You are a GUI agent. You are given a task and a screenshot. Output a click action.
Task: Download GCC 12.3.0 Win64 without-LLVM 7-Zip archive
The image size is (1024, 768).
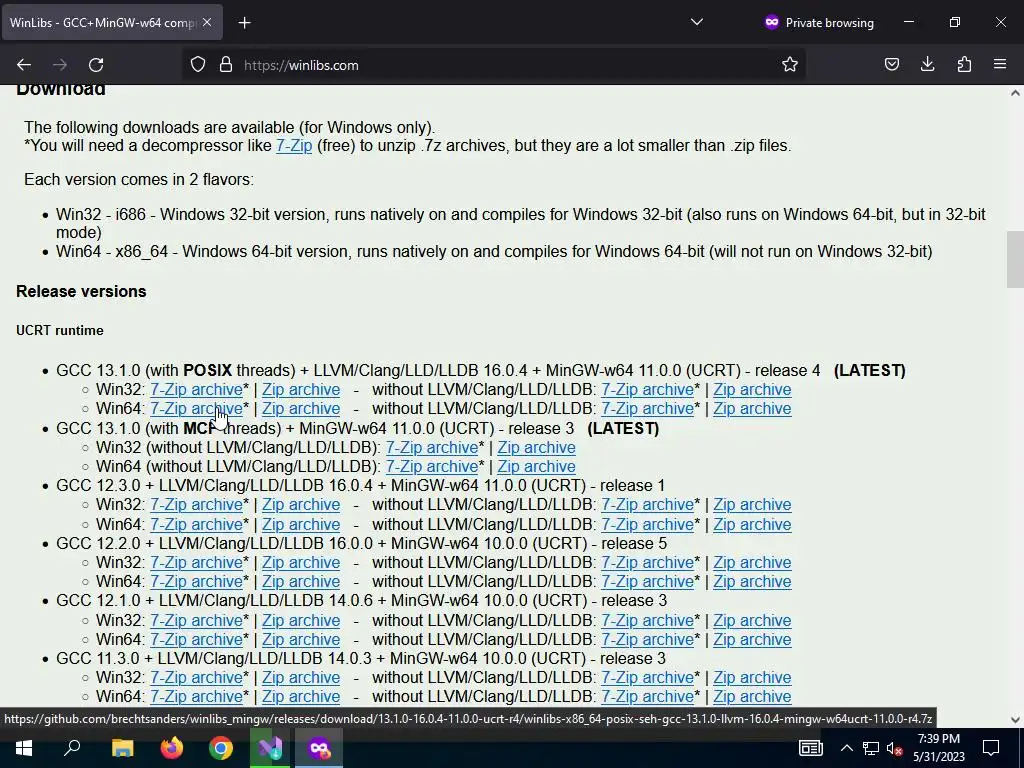point(647,524)
